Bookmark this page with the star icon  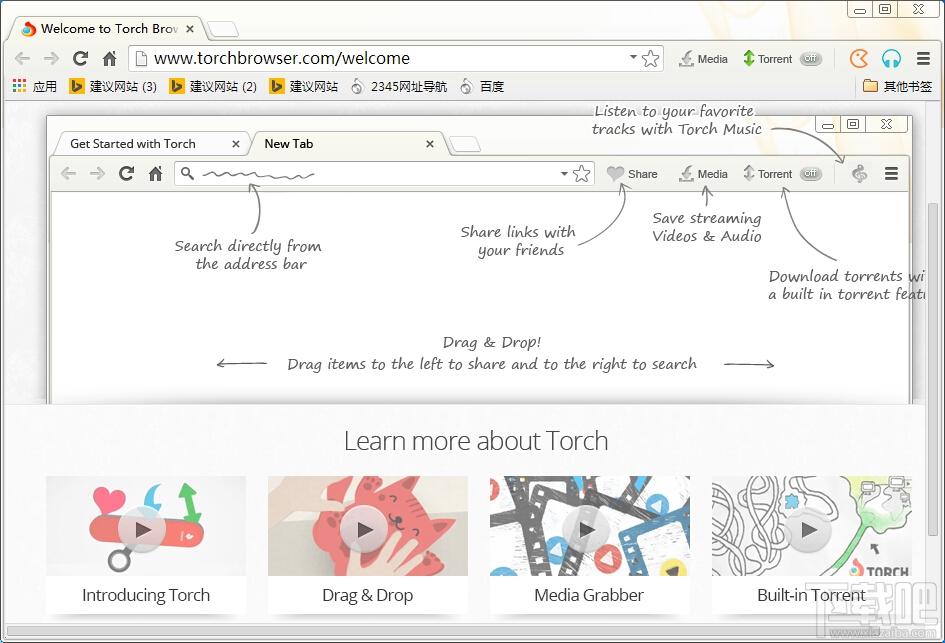coord(650,58)
